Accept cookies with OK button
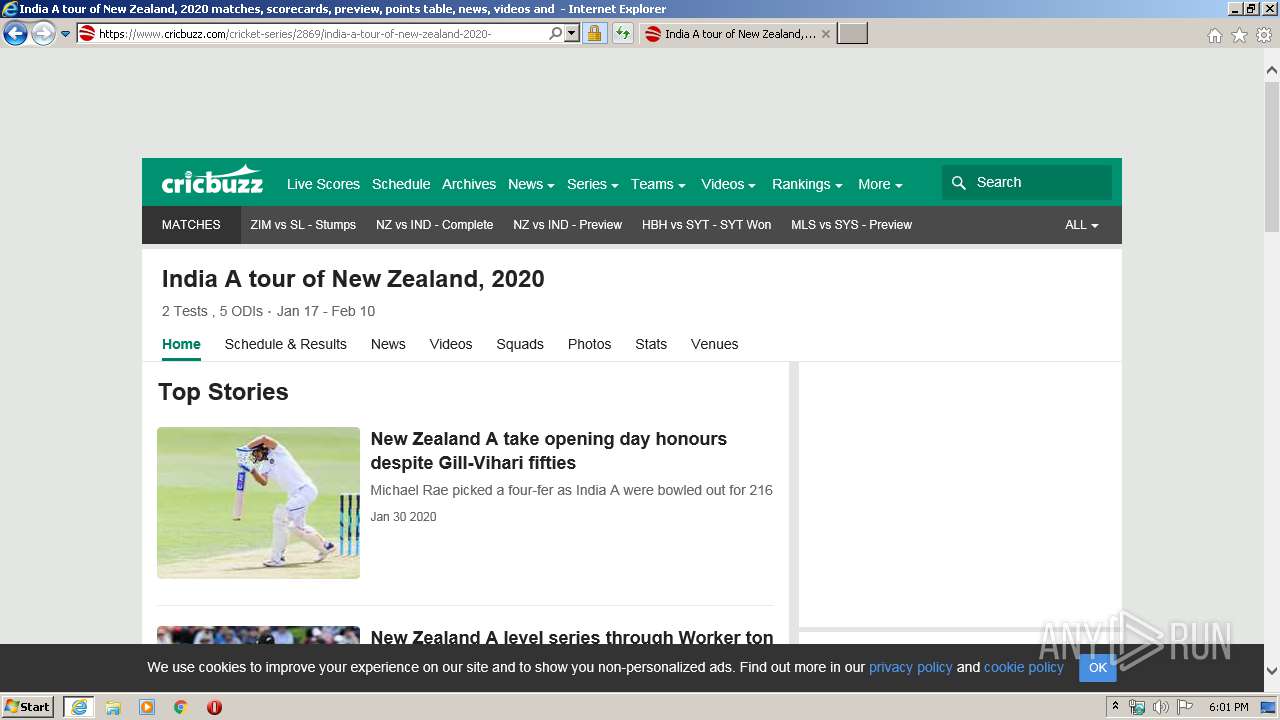The image size is (1280, 720). (x=1098, y=667)
